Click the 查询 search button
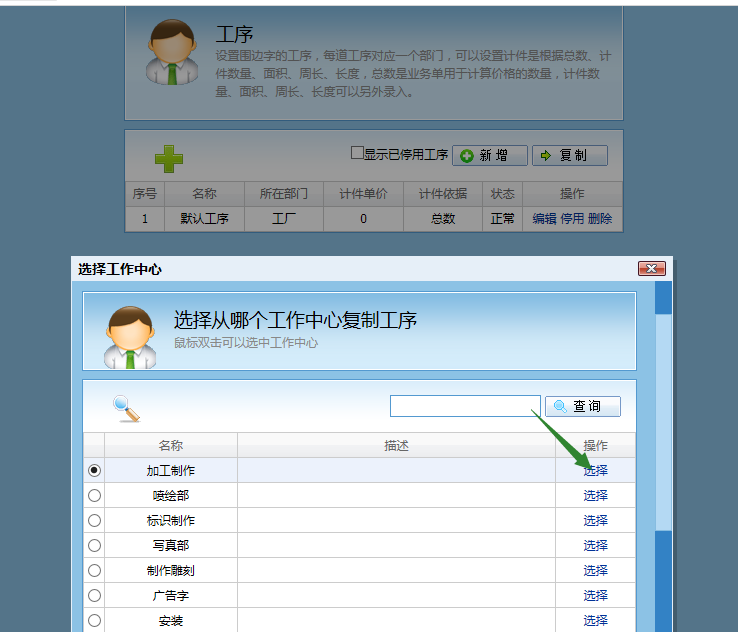The width and height of the screenshot is (738, 632). 583,406
